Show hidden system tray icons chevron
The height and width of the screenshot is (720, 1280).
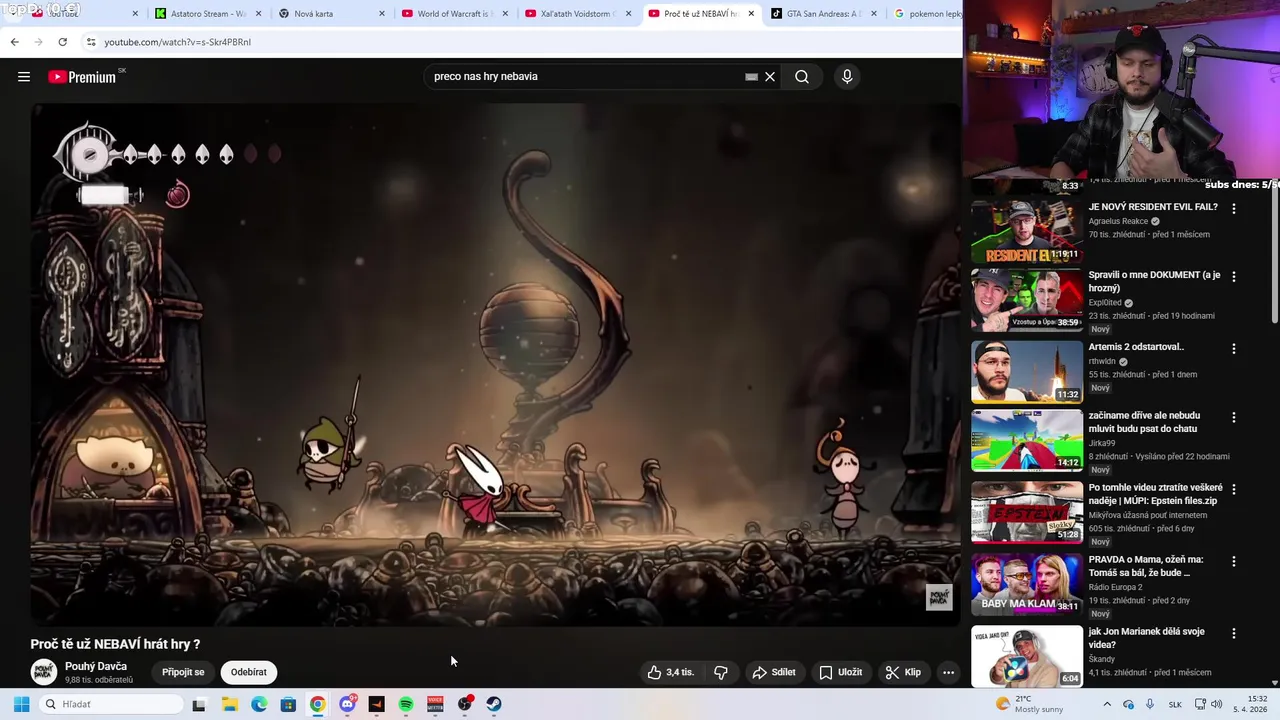(x=1107, y=704)
